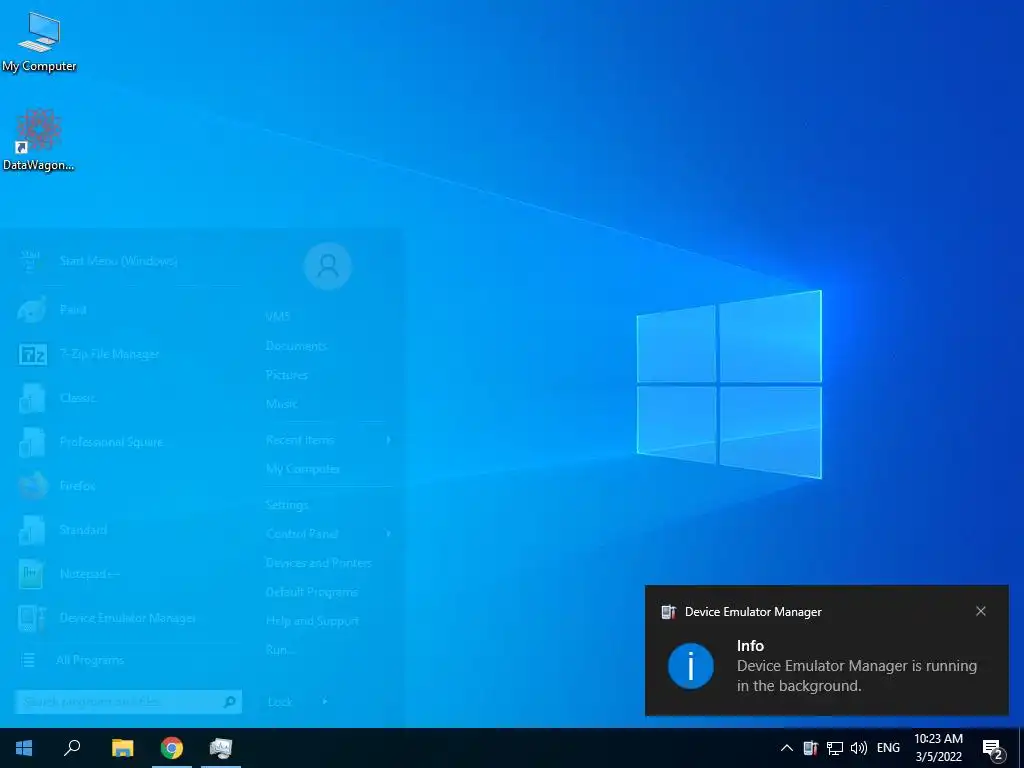Switch to Google Chrome on the taskbar
The height and width of the screenshot is (768, 1024).
pyautogui.click(x=172, y=748)
